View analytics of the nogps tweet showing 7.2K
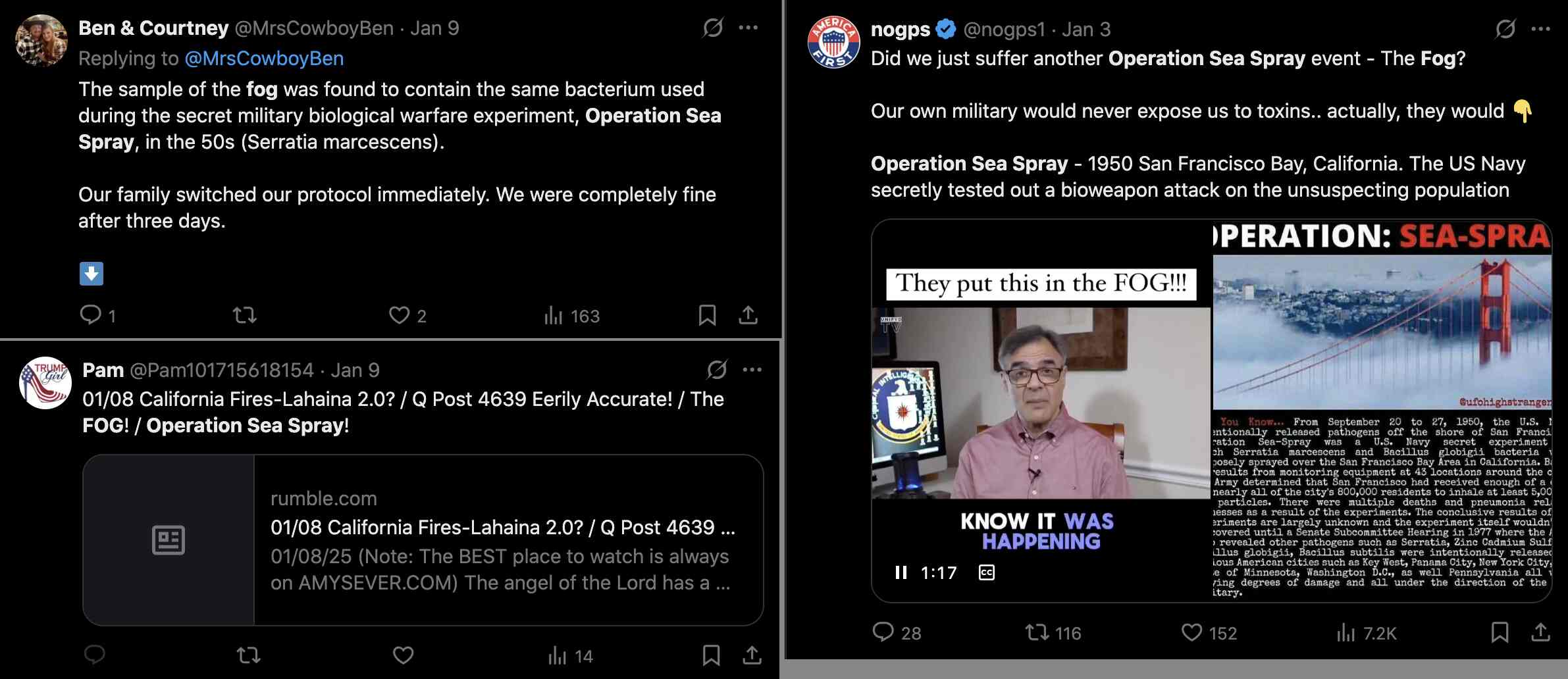The height and width of the screenshot is (679, 1568). coord(1366,633)
